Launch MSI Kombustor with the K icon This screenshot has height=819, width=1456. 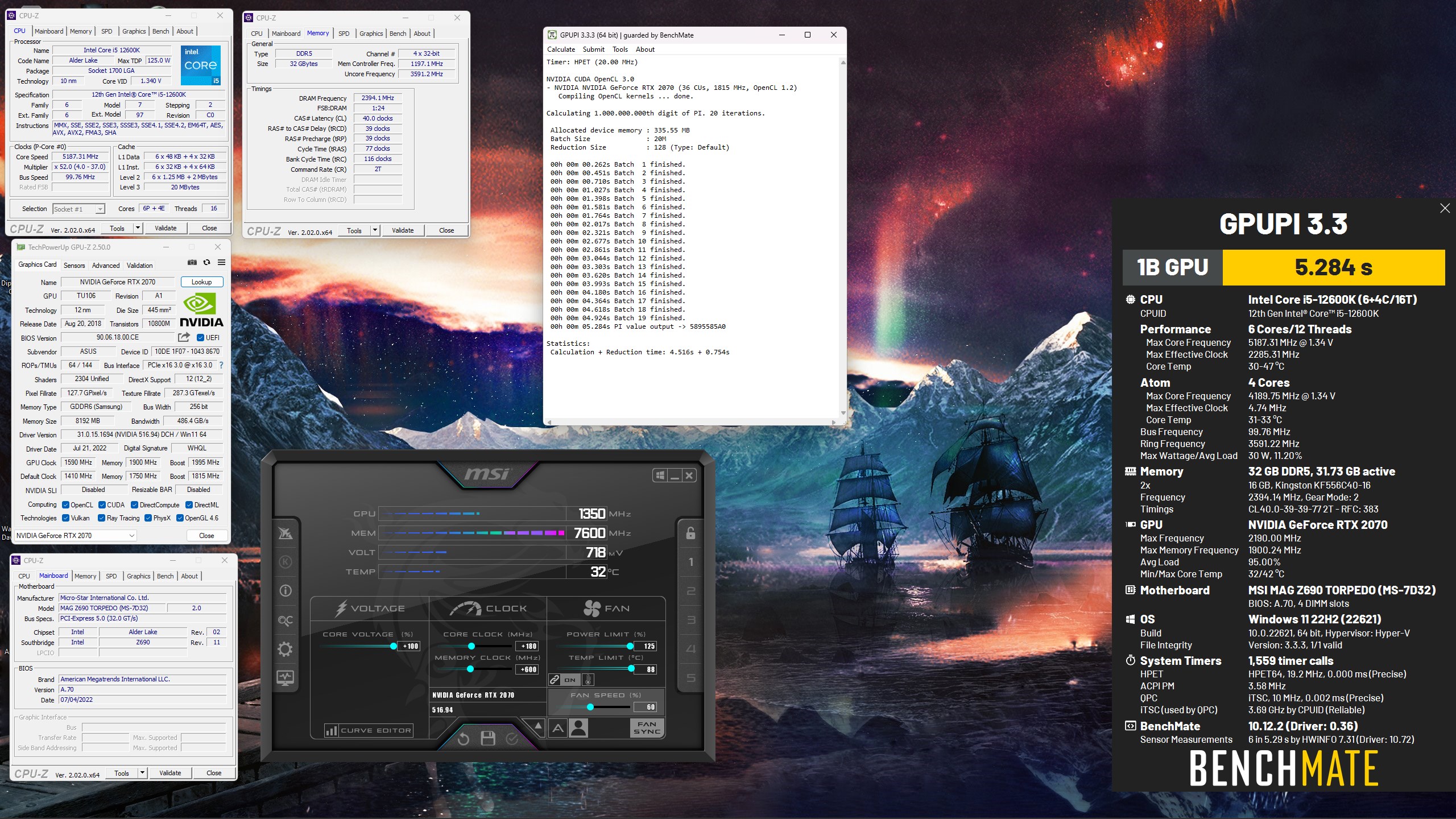[x=286, y=562]
